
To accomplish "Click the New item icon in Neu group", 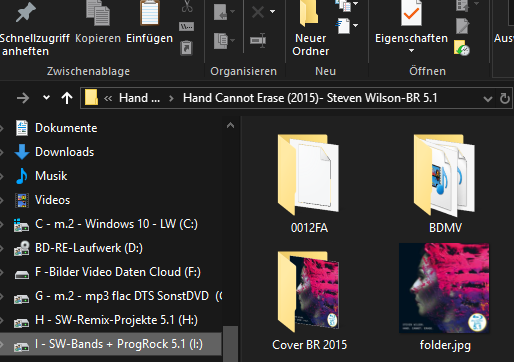I will tap(344, 5).
